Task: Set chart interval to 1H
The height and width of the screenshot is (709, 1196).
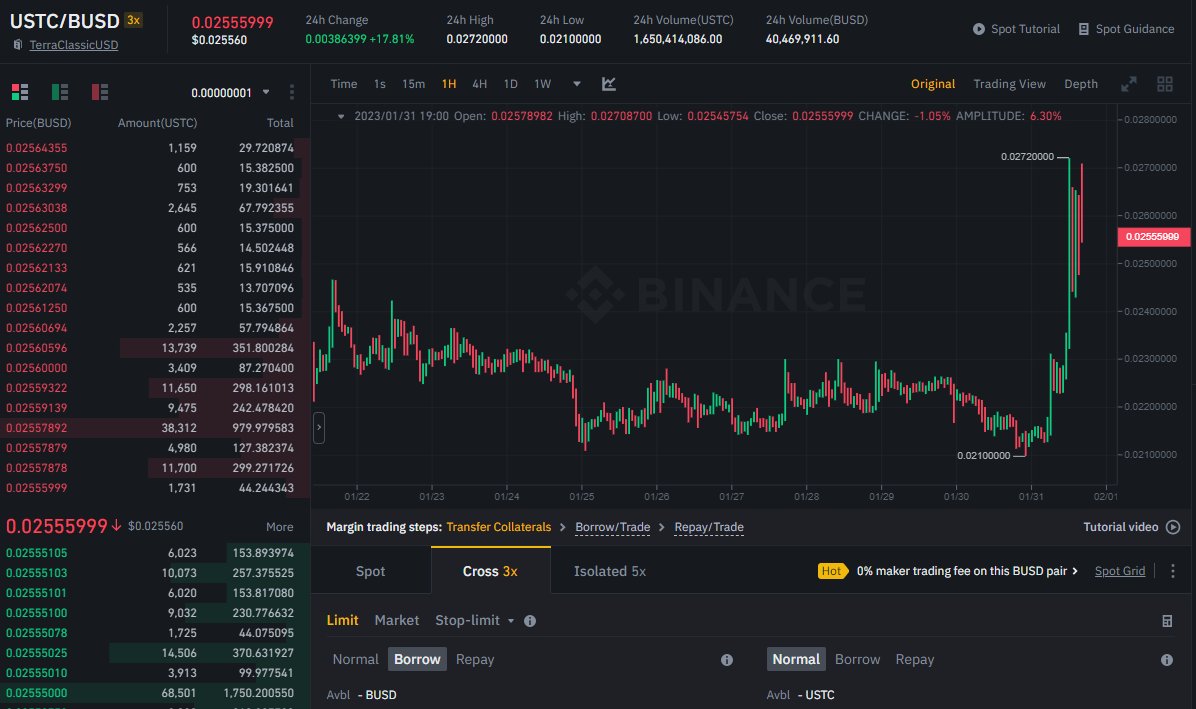Action: 449,84
